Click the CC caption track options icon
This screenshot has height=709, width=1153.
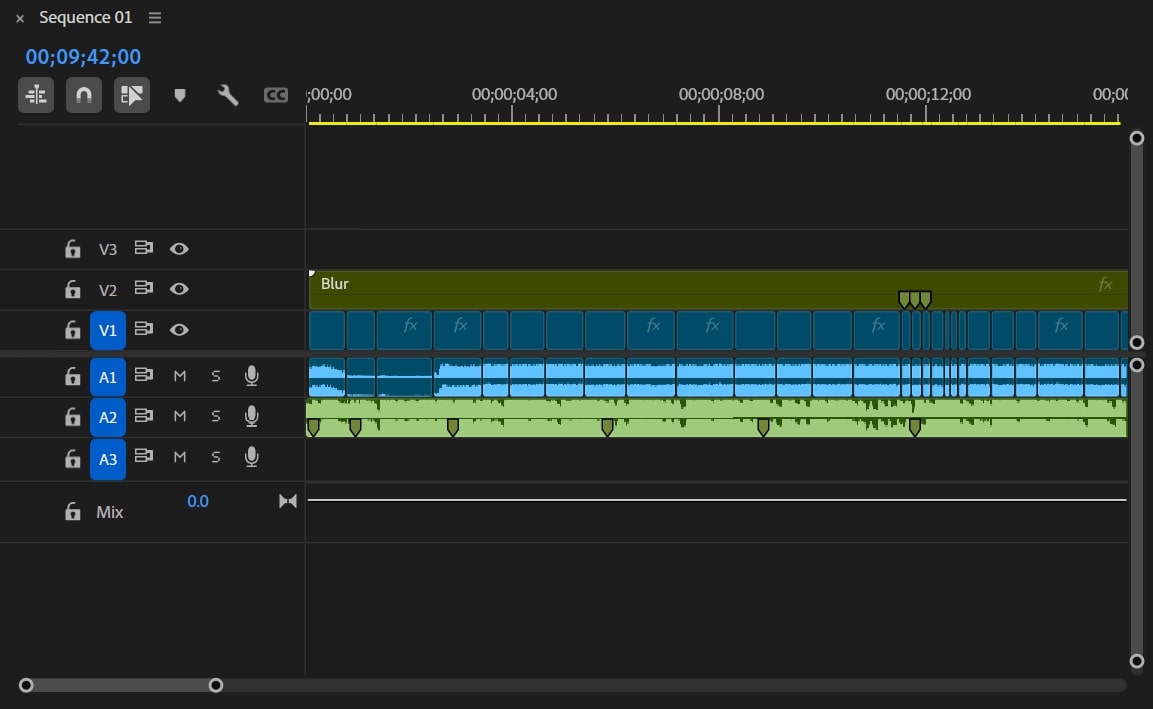coord(276,95)
